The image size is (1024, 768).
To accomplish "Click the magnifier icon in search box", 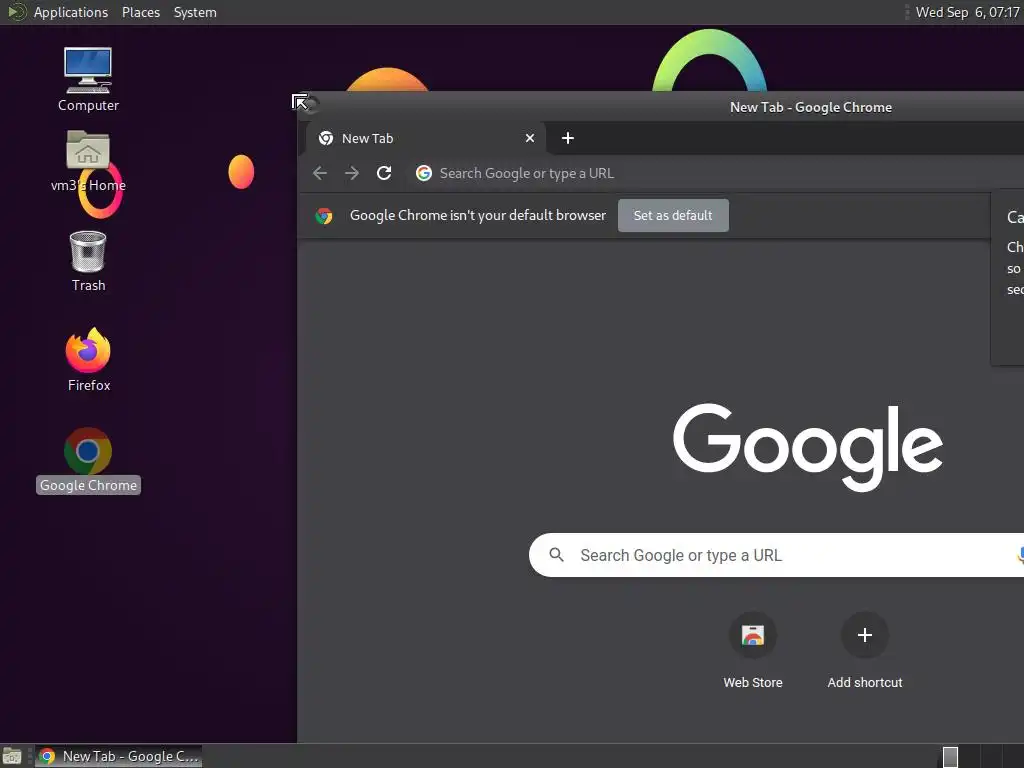I will (556, 555).
